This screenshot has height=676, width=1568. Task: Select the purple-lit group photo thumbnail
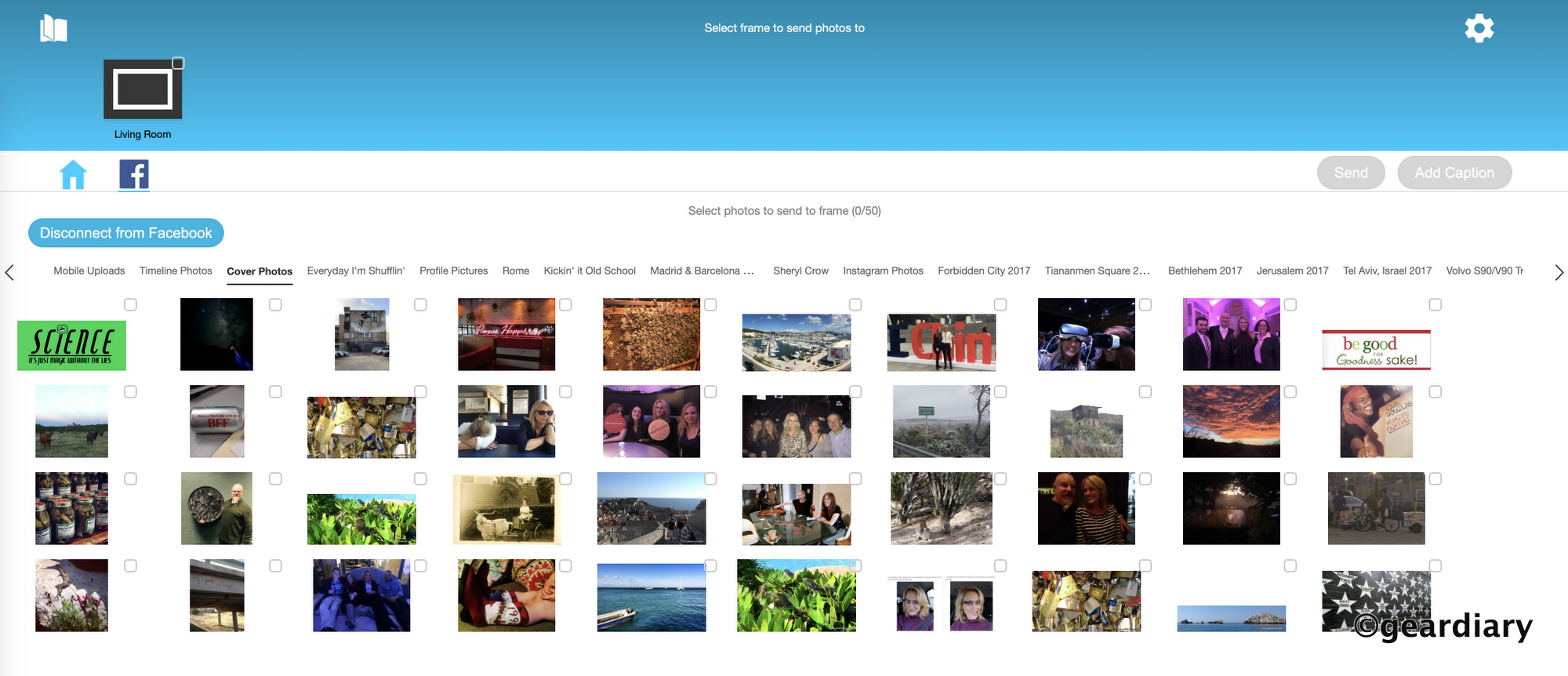pos(1231,334)
